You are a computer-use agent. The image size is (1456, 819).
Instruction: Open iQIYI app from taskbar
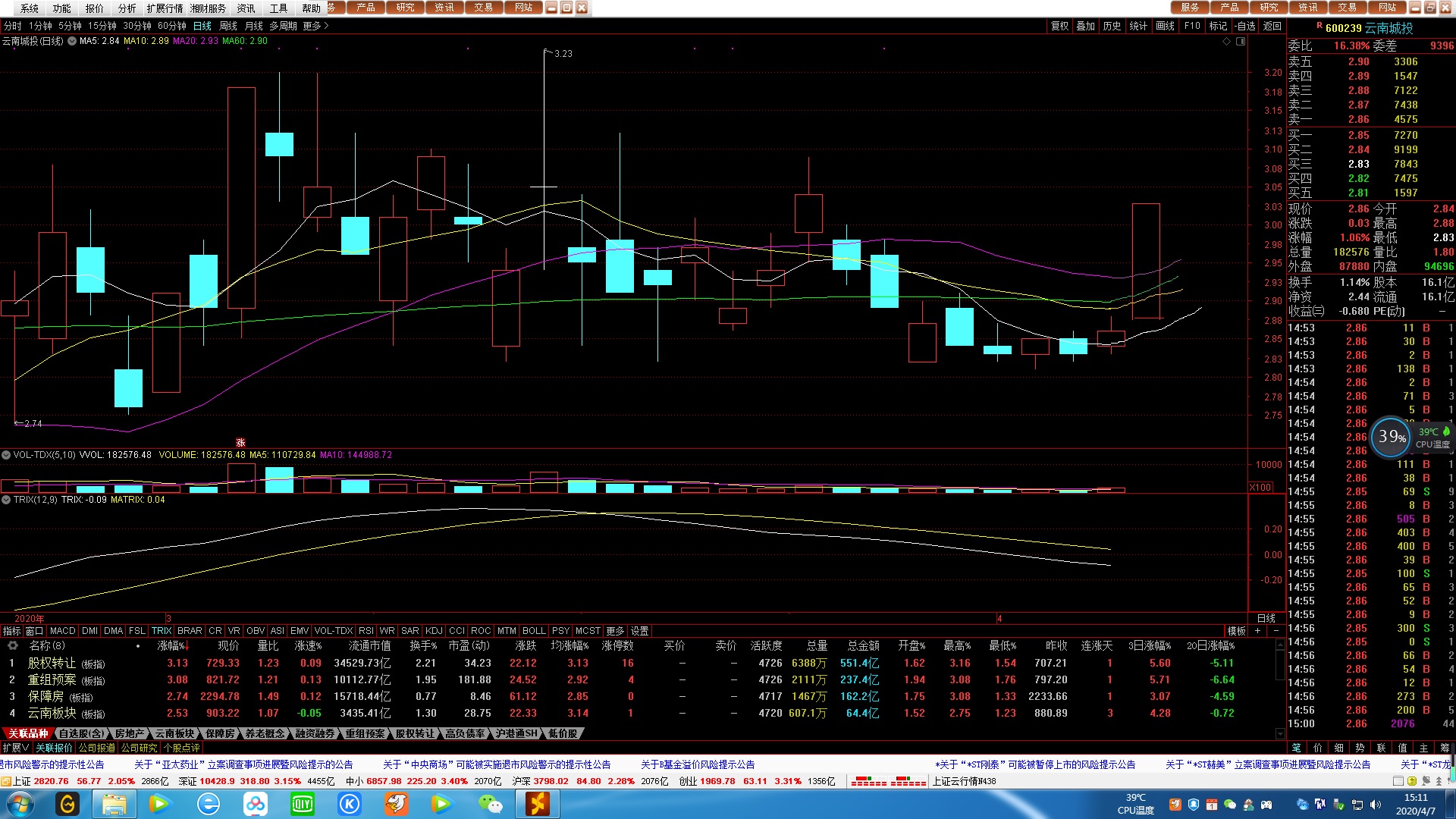[302, 804]
